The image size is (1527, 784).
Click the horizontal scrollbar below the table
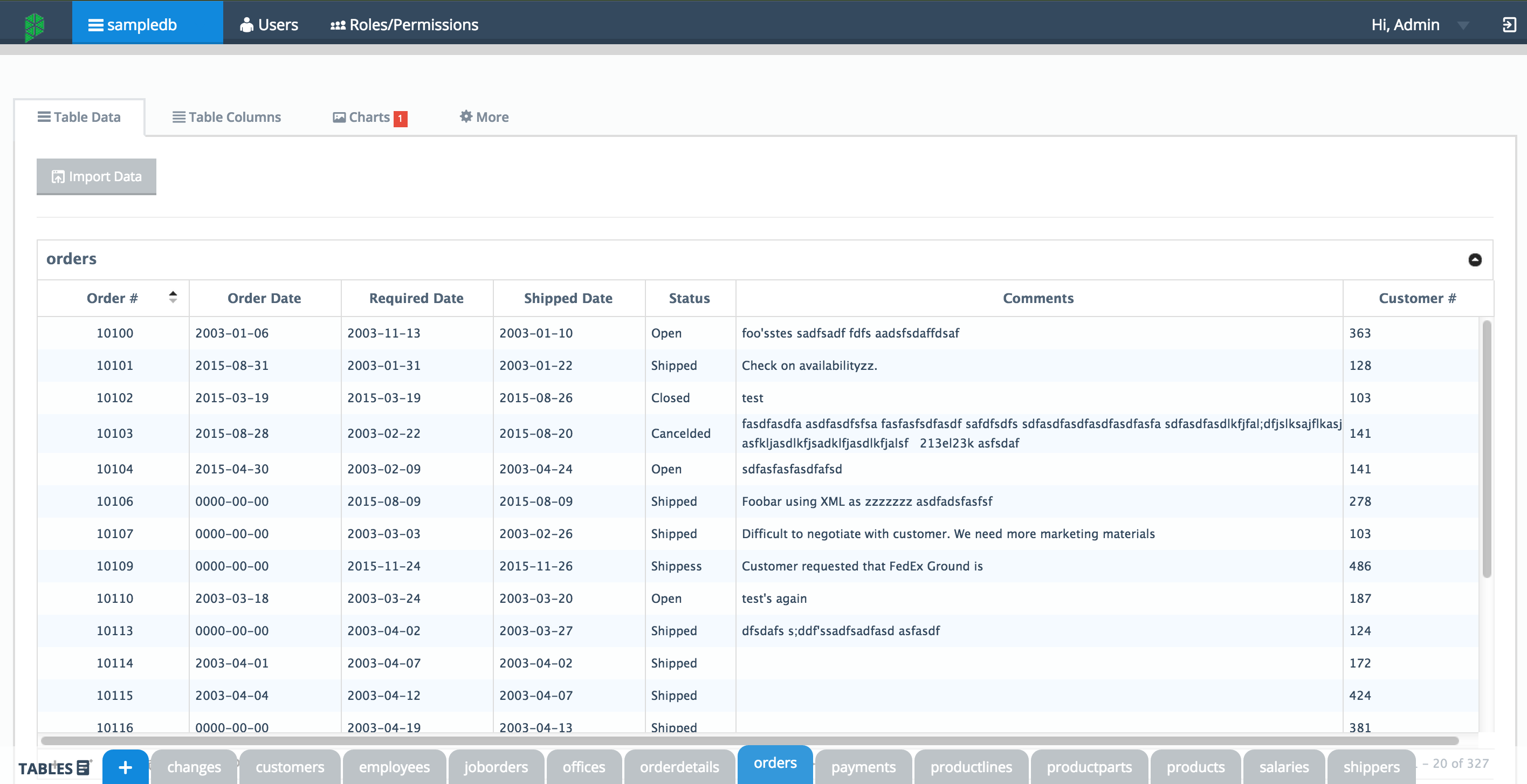coord(749,741)
